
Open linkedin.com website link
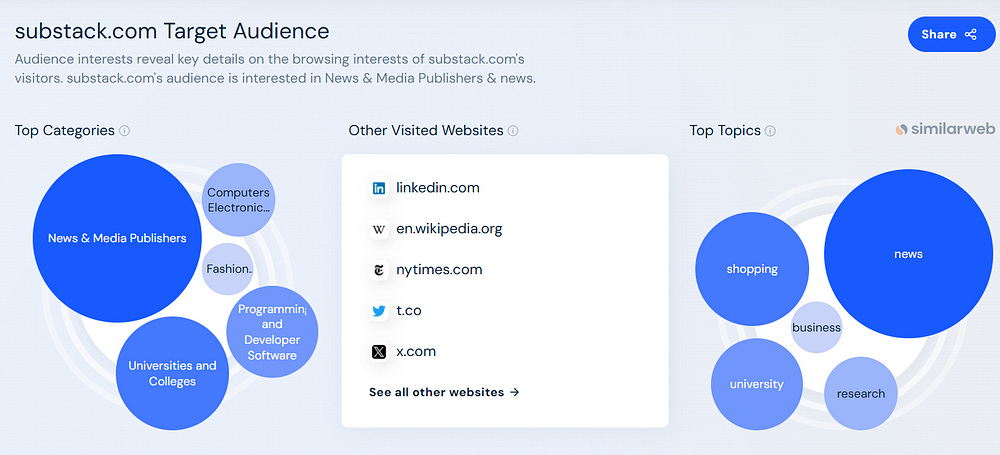pyautogui.click(x=438, y=188)
